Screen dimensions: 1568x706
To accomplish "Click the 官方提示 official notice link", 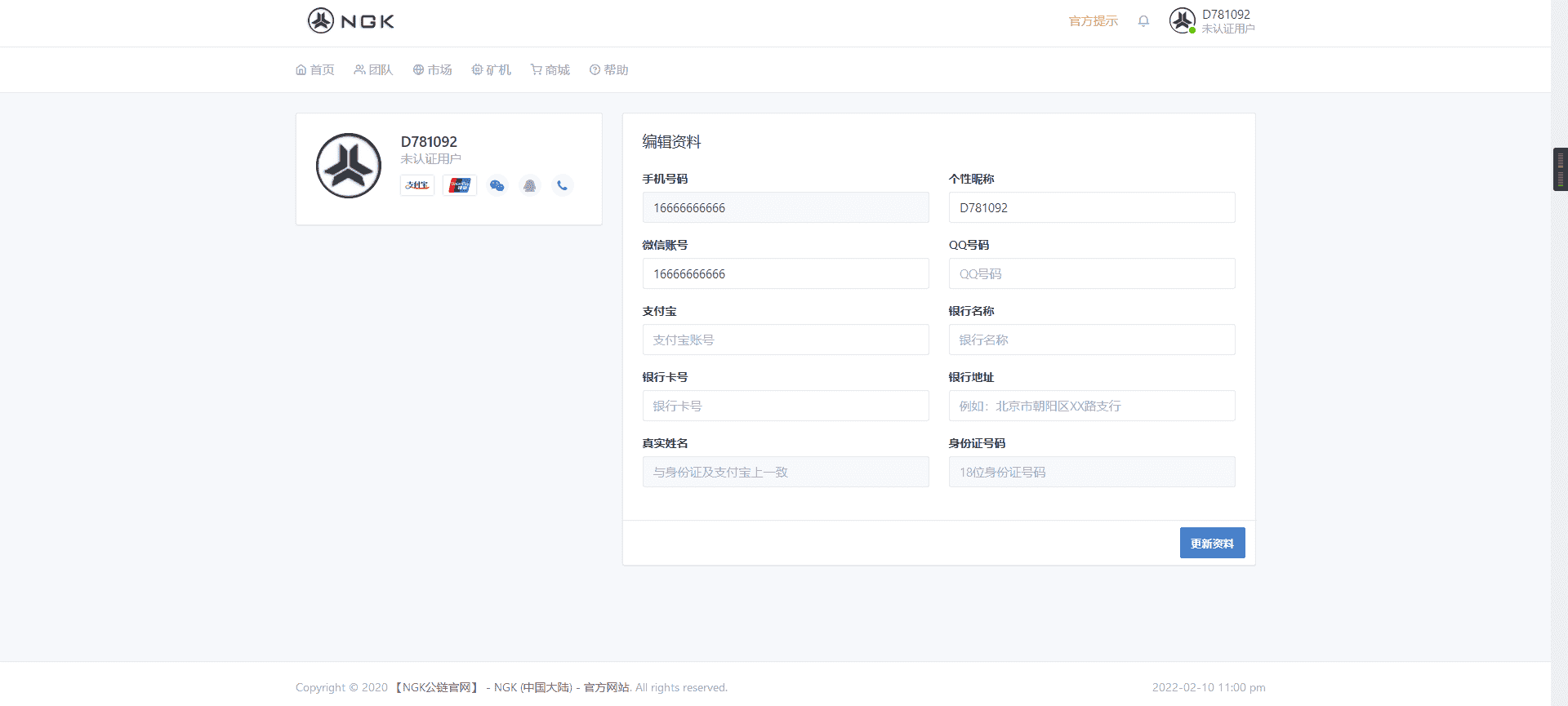I will click(x=1093, y=21).
